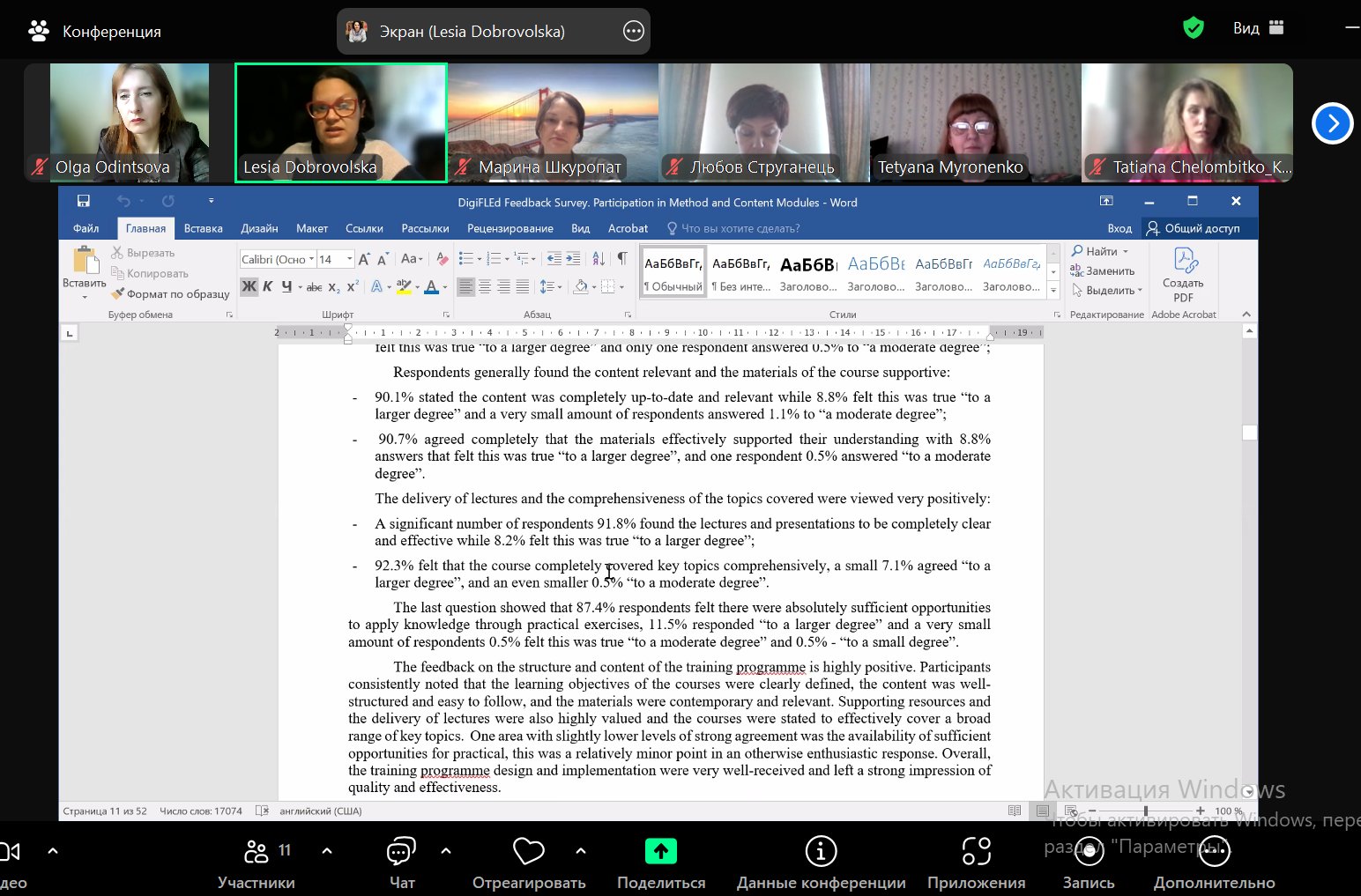Switch to the Вставка ribbon tab
Viewport: 1361px width, 896px height.
click(x=204, y=228)
